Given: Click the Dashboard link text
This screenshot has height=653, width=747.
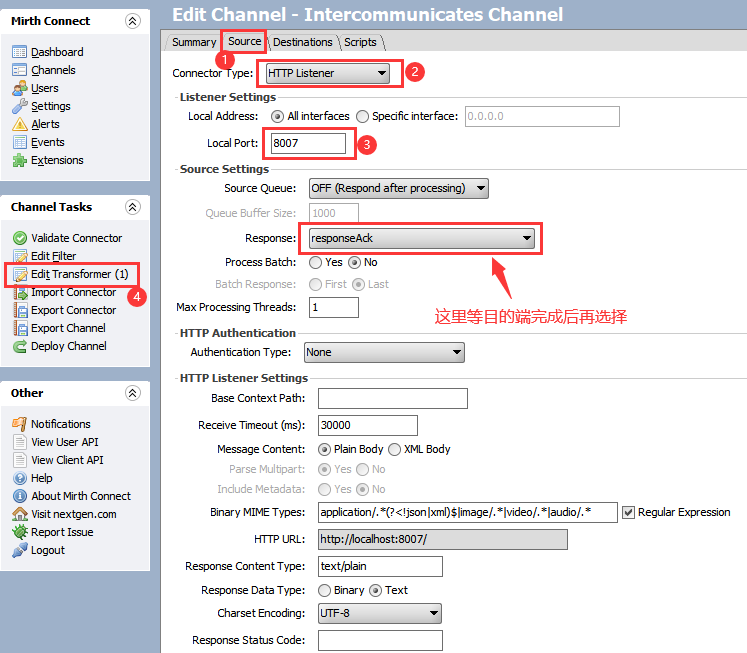Looking at the screenshot, I should (x=57, y=52).
